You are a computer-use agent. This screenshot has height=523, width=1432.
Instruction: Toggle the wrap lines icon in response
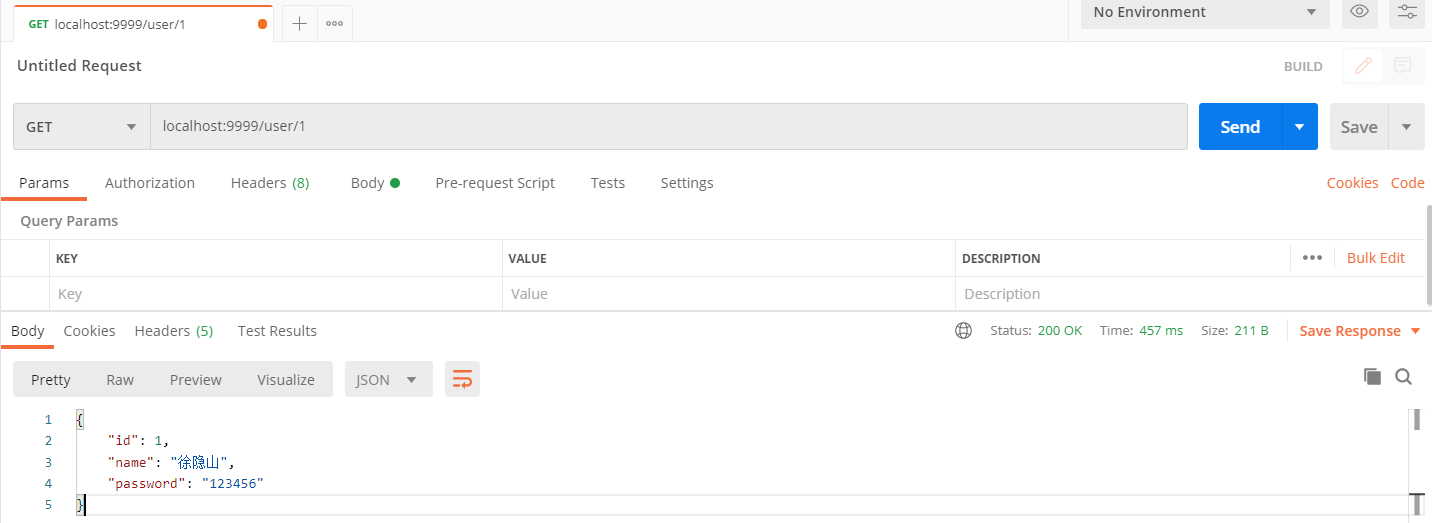click(x=462, y=379)
